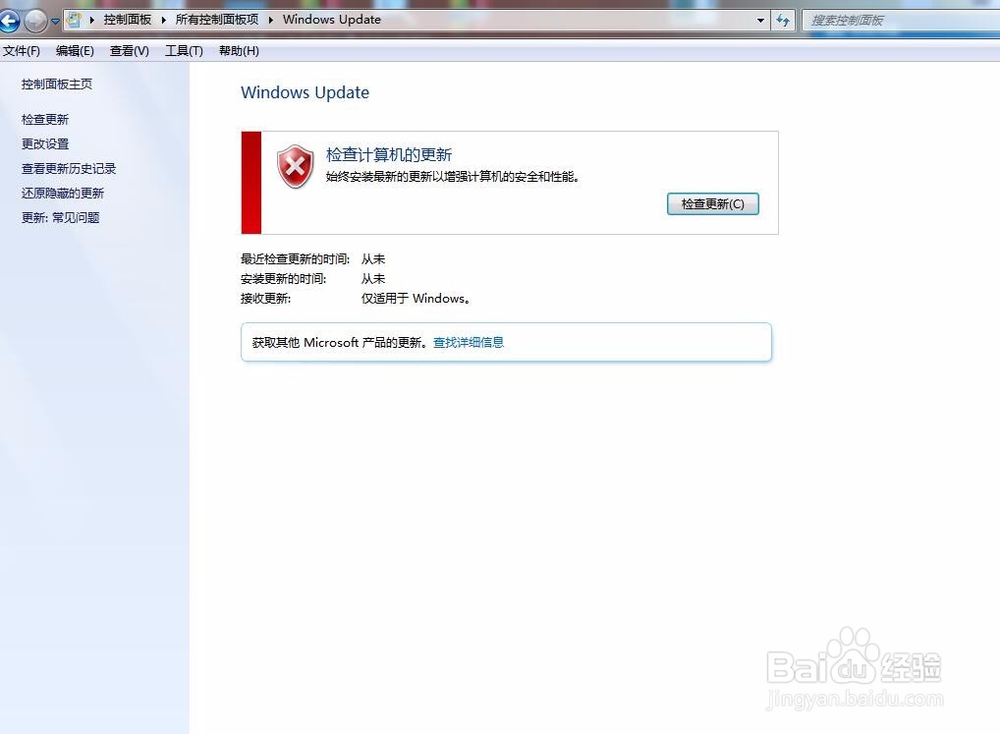Open the 工具 menu
Screen dimensions: 1000x734
point(183,51)
